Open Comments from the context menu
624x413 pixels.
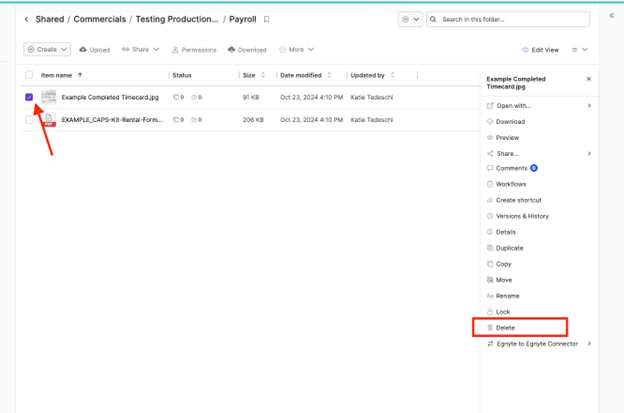507,168
